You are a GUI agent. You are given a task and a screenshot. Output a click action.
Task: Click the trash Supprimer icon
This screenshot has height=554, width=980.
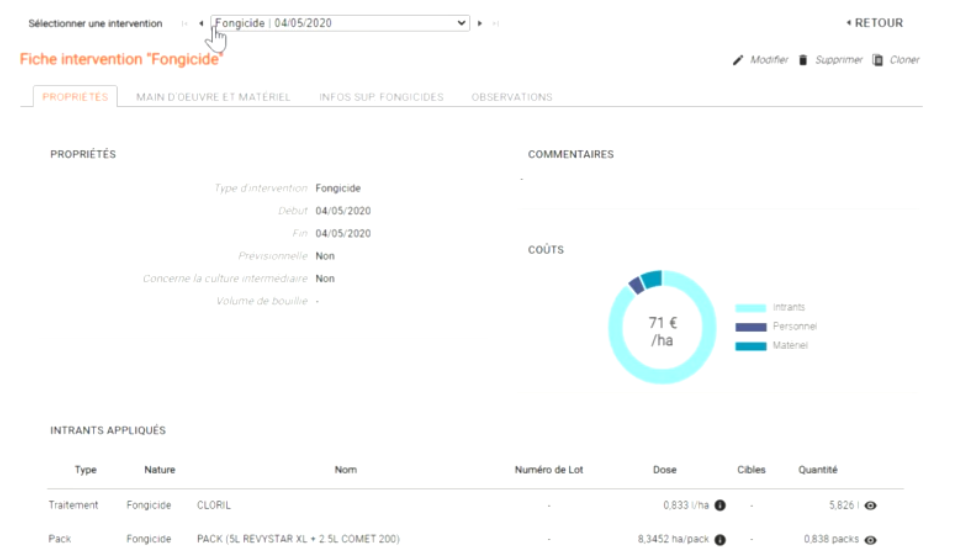pos(803,60)
